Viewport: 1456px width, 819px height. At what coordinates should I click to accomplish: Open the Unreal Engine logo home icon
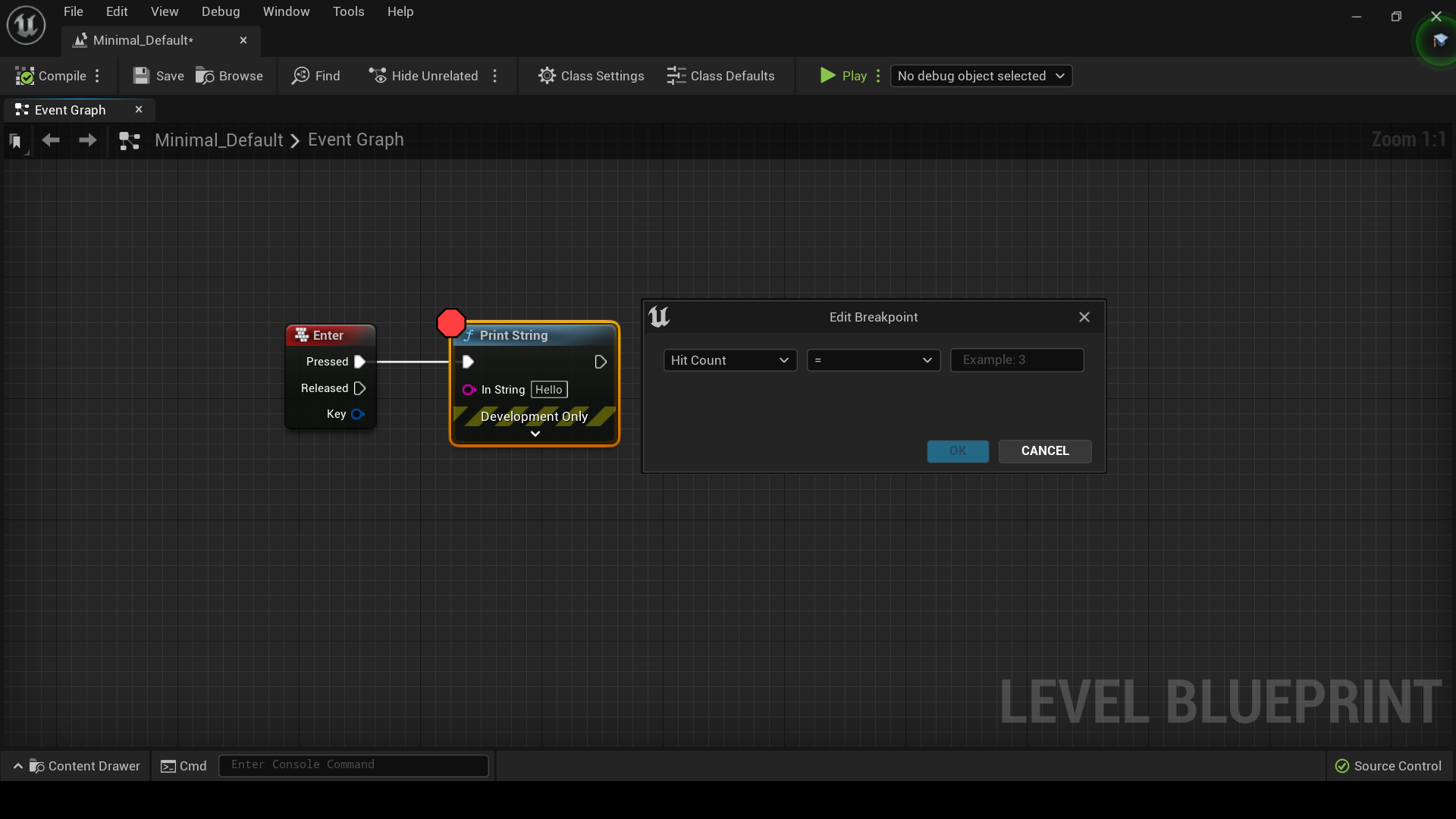click(27, 25)
